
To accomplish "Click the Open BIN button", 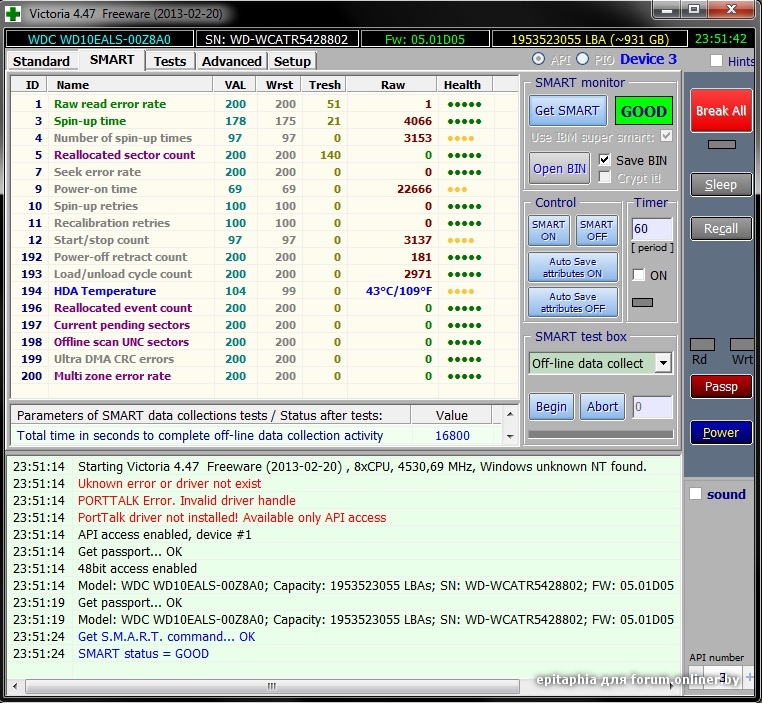I will click(x=559, y=169).
